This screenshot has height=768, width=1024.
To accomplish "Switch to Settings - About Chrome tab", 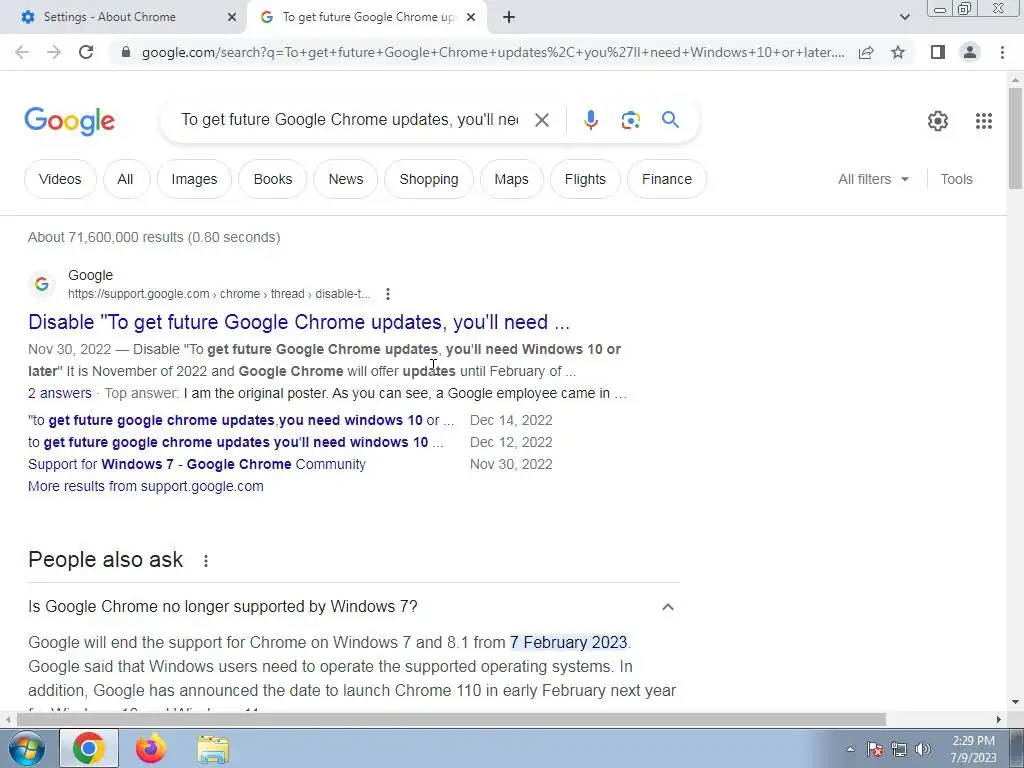I will 110,17.
